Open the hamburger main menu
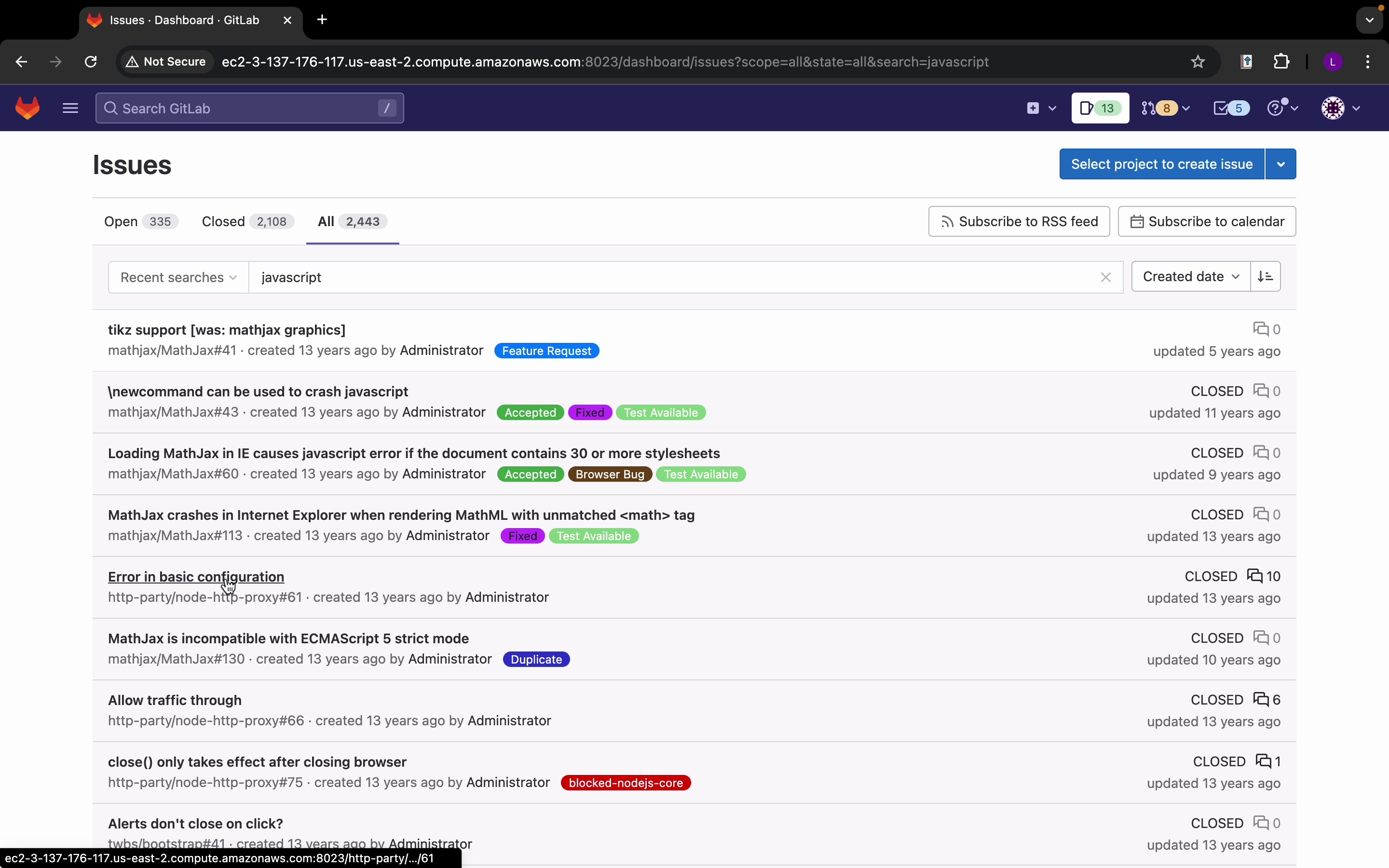This screenshot has height=868, width=1389. pyautogui.click(x=70, y=108)
